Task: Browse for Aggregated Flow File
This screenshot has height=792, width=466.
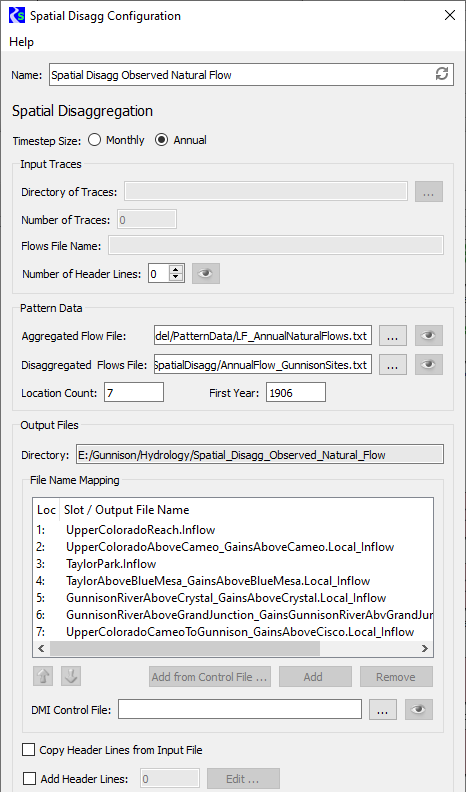Action: (393, 335)
